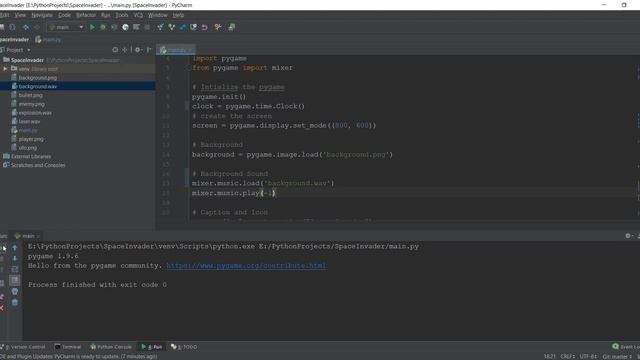Run the main configuration with green play icon
Image resolution: width=640 pixels, height=360 pixels.
[x=92, y=27]
